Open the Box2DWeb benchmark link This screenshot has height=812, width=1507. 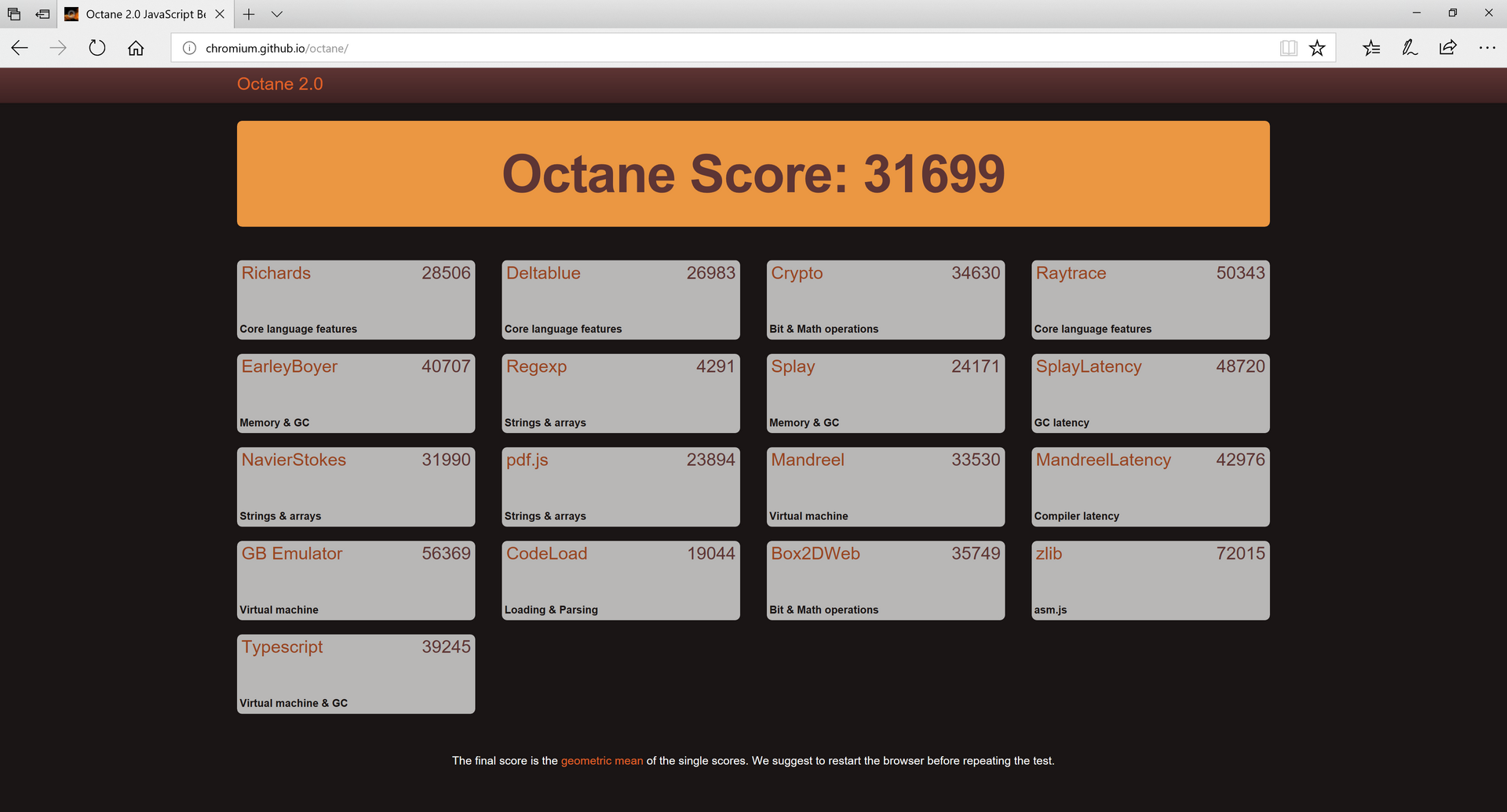[816, 554]
